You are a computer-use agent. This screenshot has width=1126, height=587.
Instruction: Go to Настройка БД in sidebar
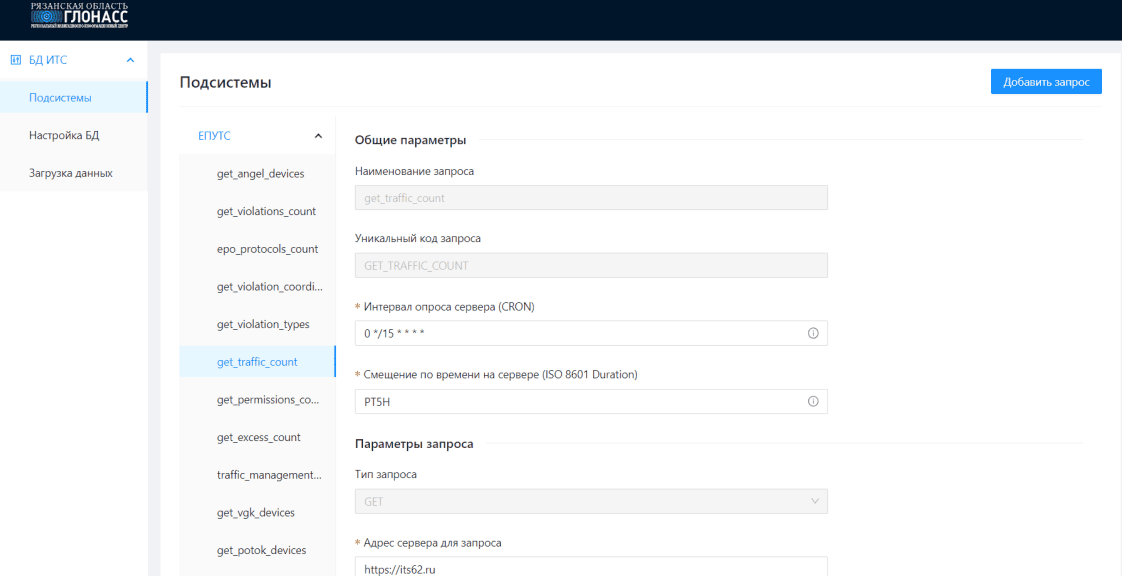64,135
